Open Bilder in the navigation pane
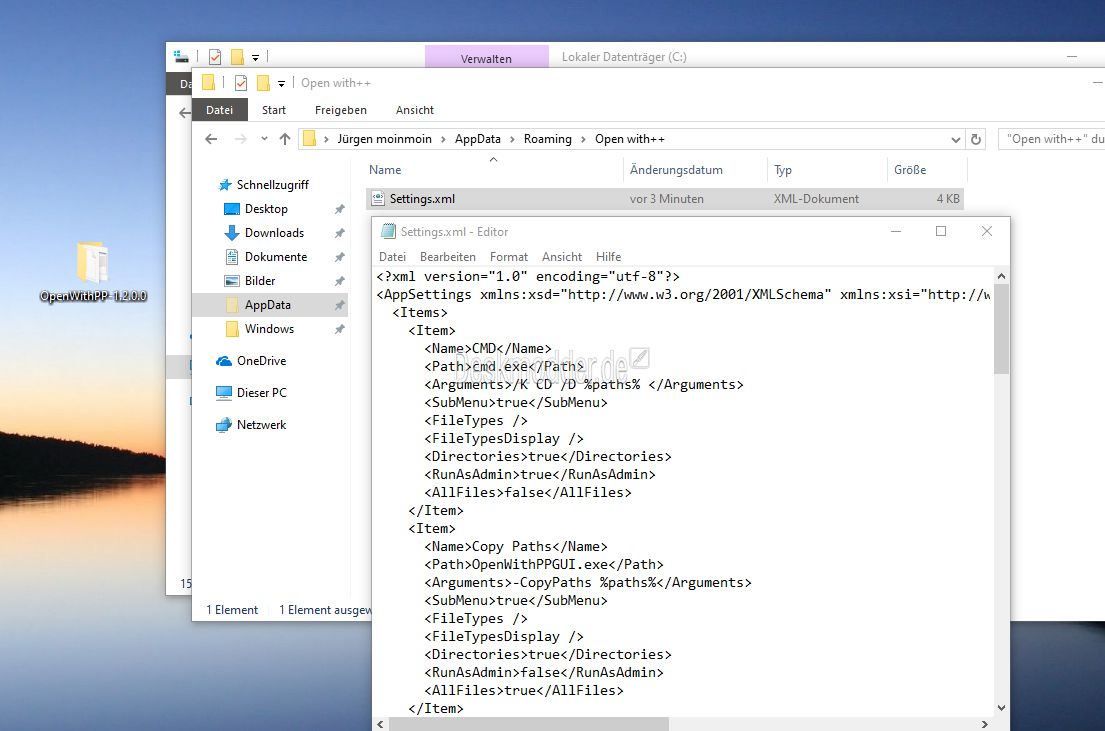Screen dimensions: 1105x731 (x=259, y=281)
